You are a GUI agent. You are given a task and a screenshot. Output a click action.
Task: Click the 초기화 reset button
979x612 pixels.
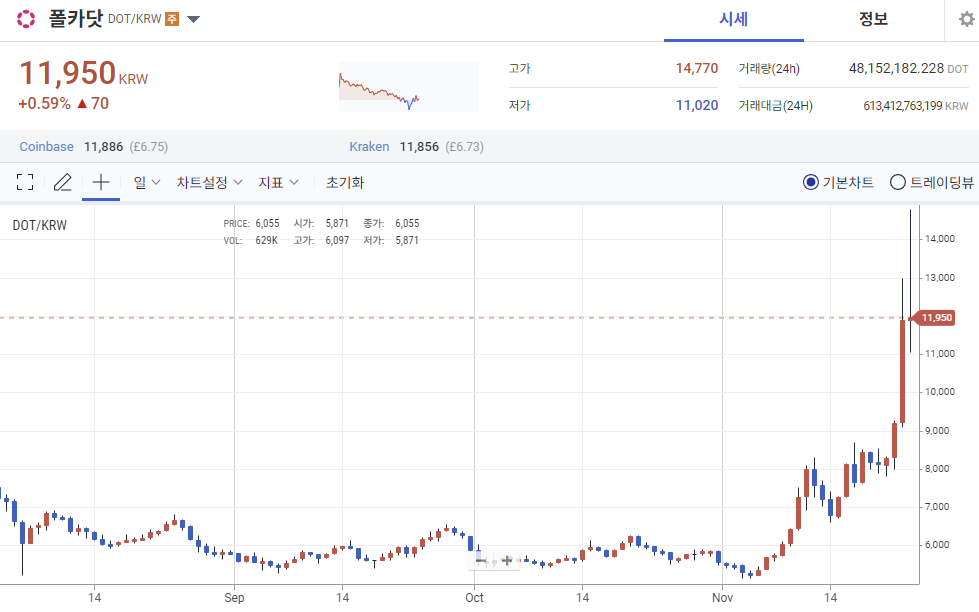point(345,182)
